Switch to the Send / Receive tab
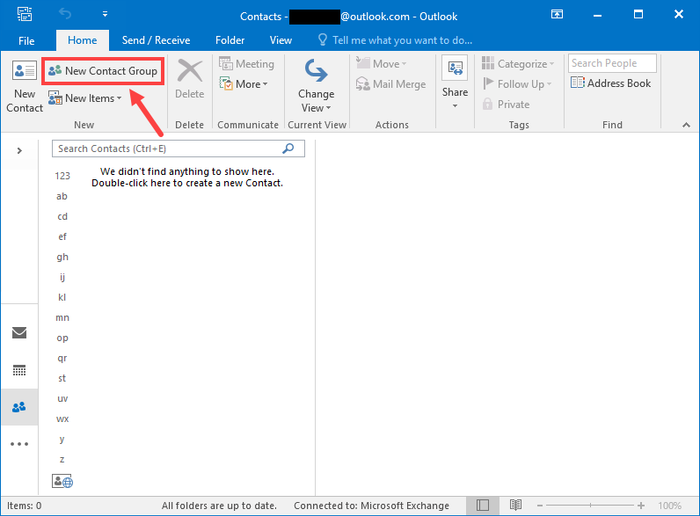 pos(154,40)
